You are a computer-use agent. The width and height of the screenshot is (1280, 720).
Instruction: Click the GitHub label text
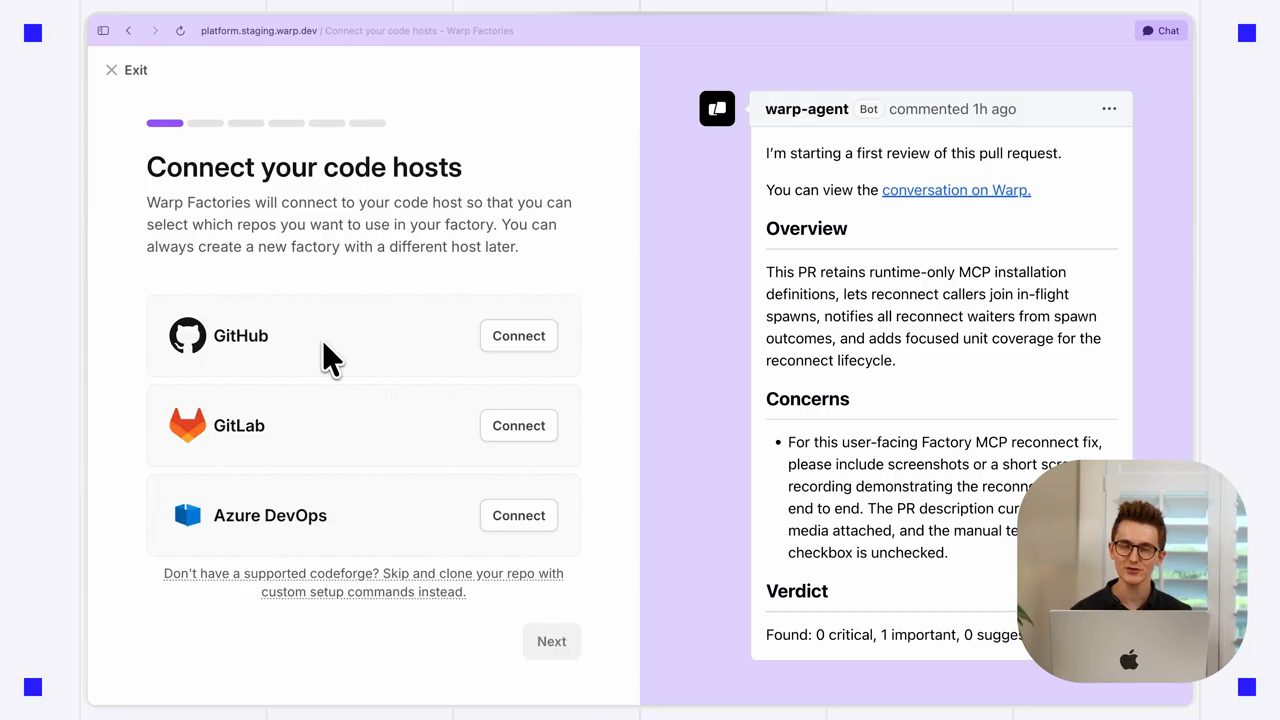pos(241,336)
